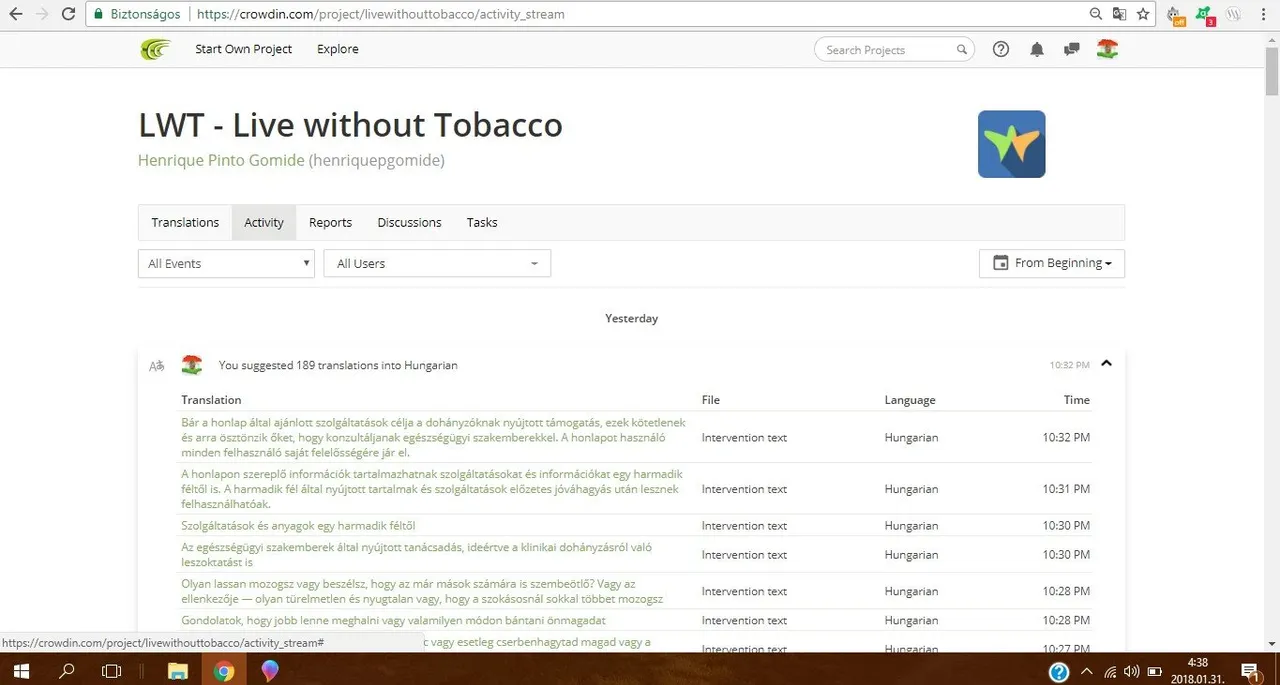Screen dimensions: 1280x685
Task: Click the Steemit circular extension icon
Action: pyautogui.click(x=1234, y=15)
